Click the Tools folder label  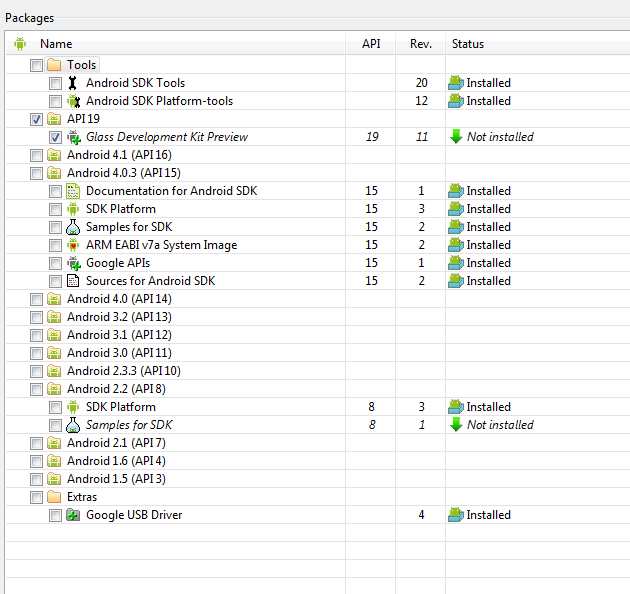(82, 65)
